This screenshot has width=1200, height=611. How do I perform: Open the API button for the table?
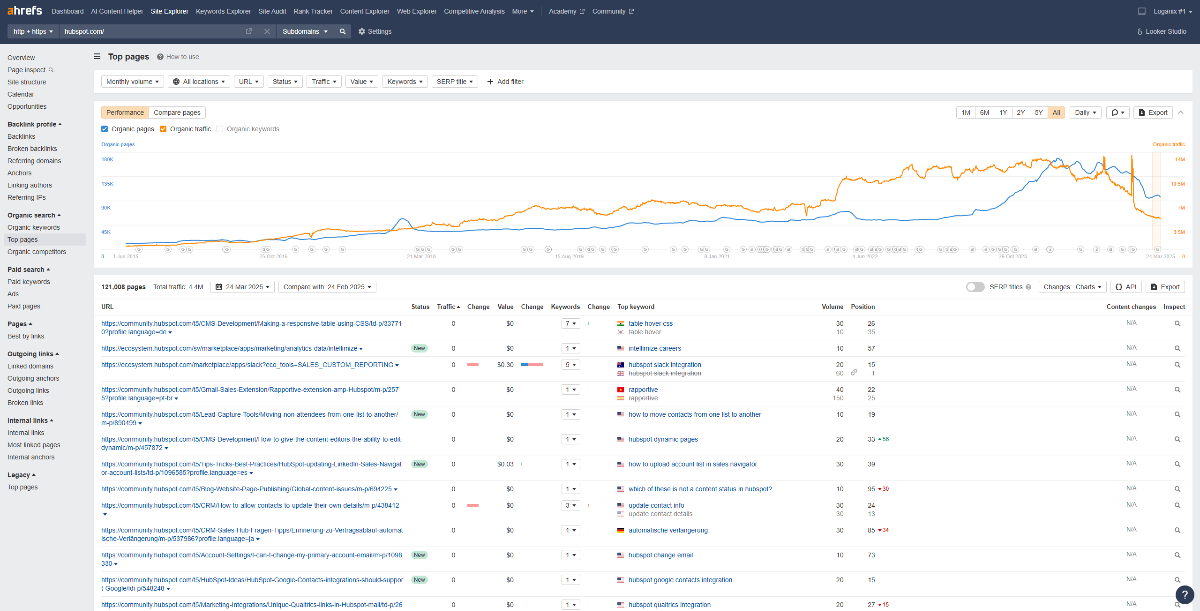pos(1126,287)
